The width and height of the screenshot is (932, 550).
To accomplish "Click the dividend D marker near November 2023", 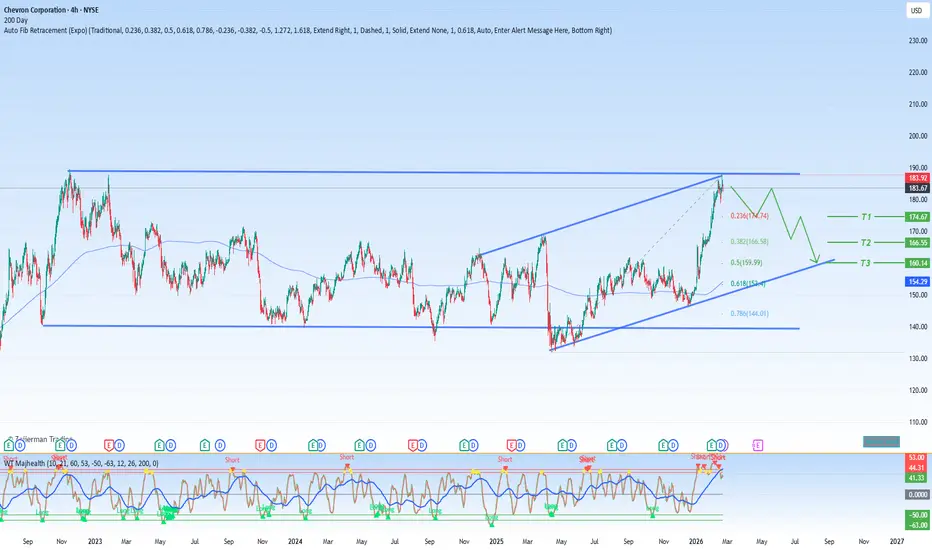I will click(271, 445).
